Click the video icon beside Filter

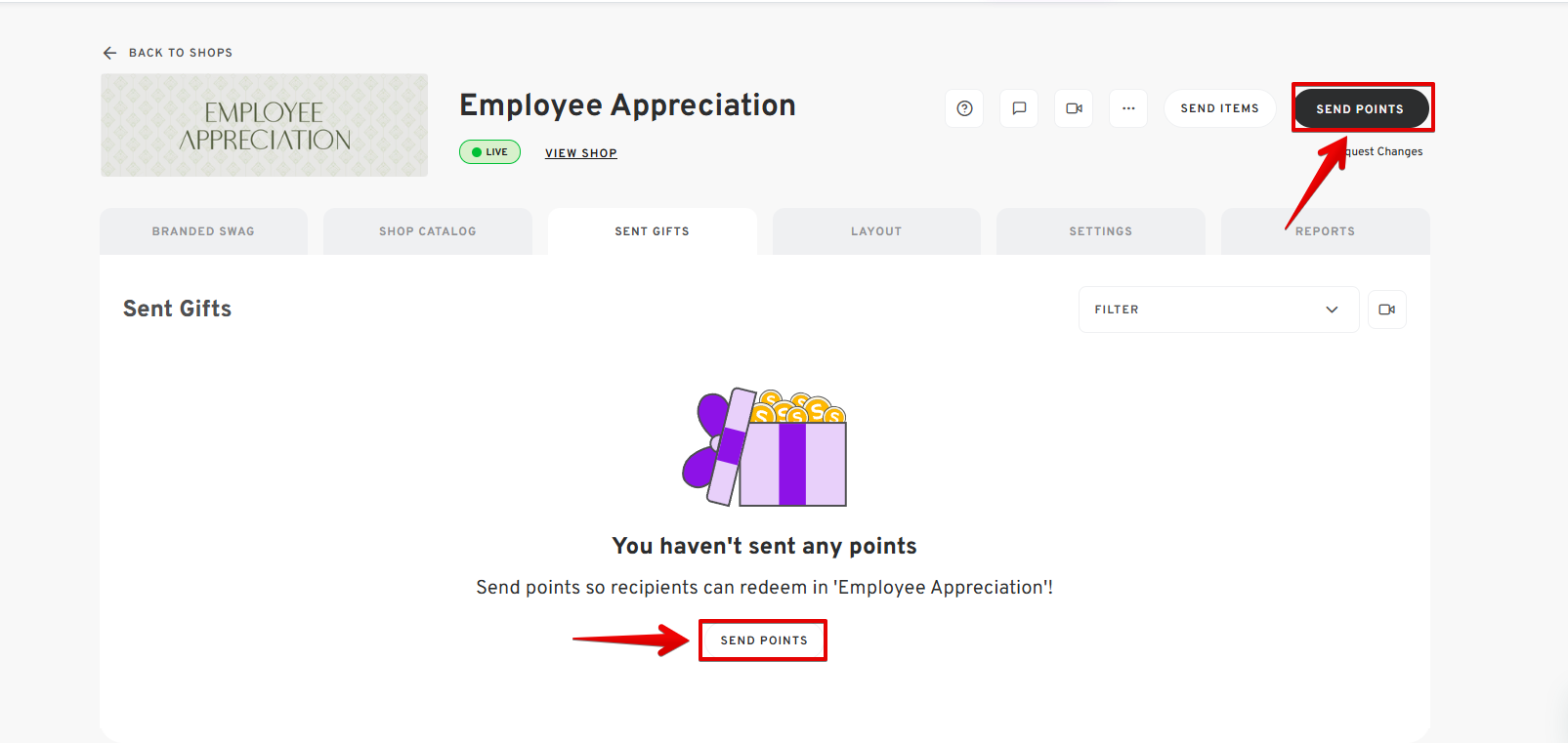(x=1386, y=310)
